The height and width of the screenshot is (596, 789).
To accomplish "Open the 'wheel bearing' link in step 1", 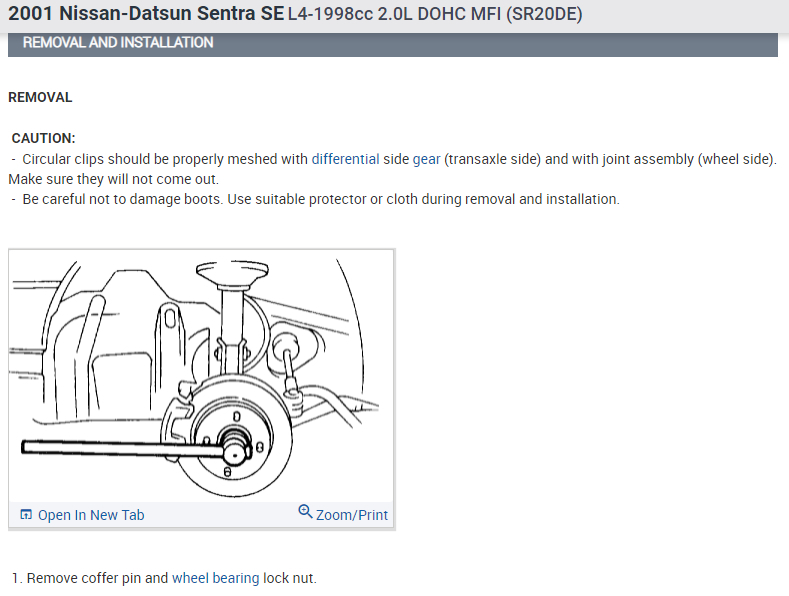I will click(x=215, y=578).
